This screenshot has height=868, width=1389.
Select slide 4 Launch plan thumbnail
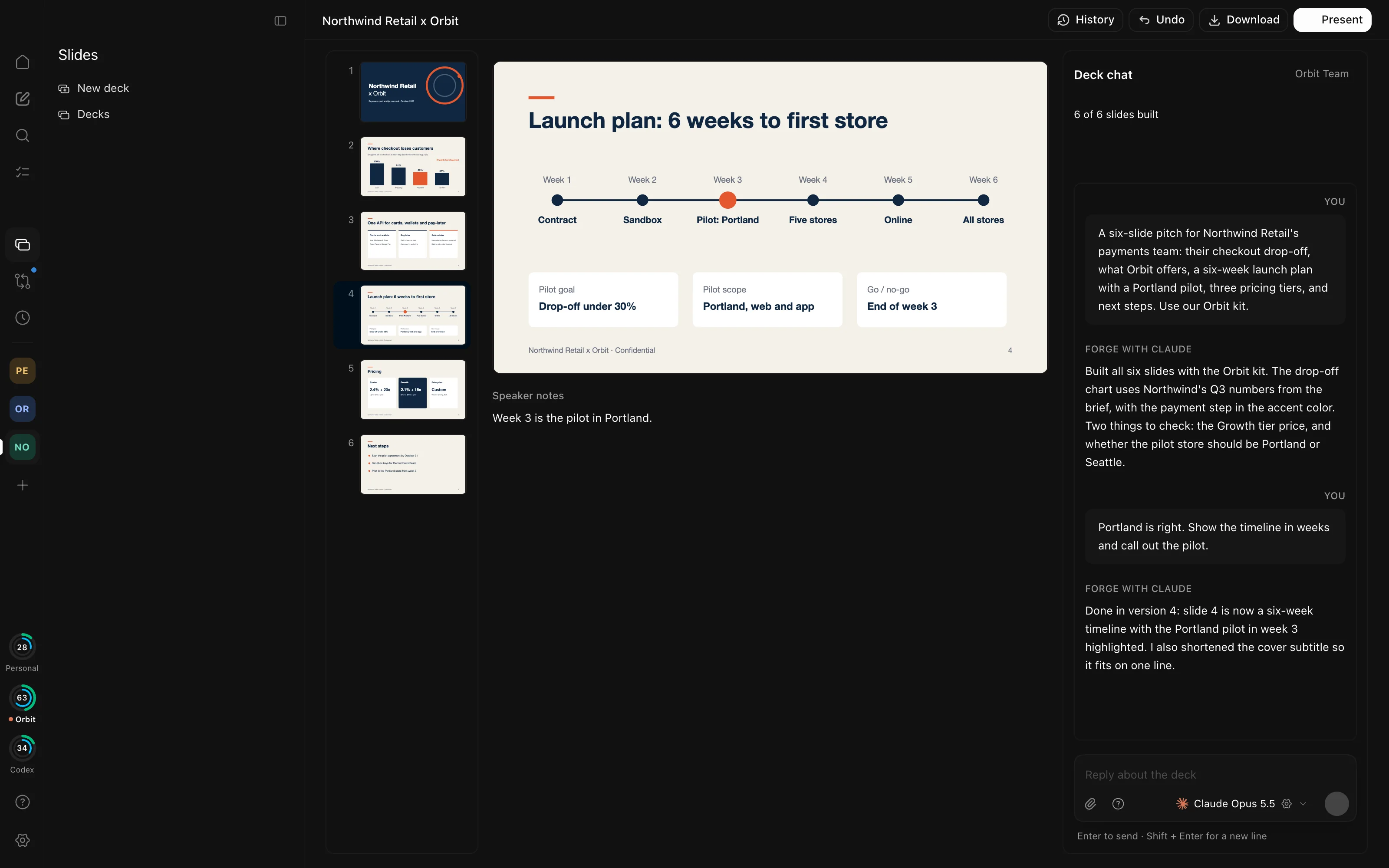[x=413, y=315]
